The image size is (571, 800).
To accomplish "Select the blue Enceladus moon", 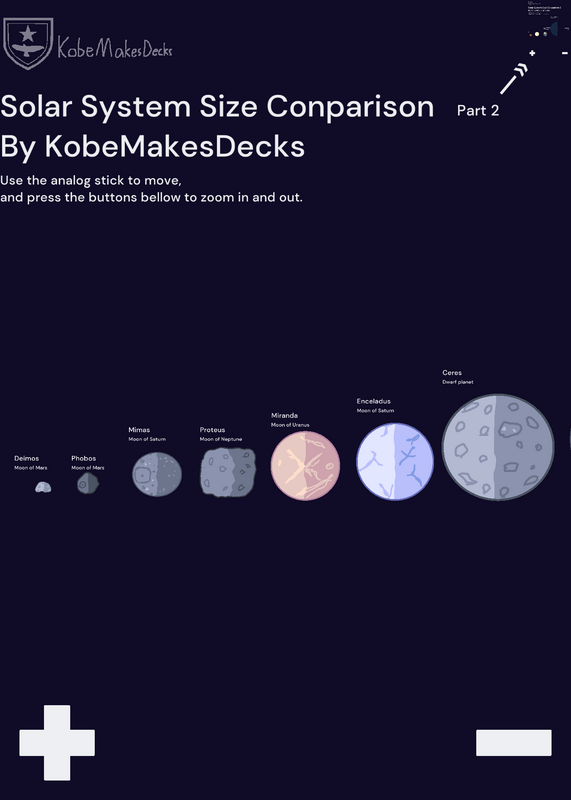I will tap(395, 461).
